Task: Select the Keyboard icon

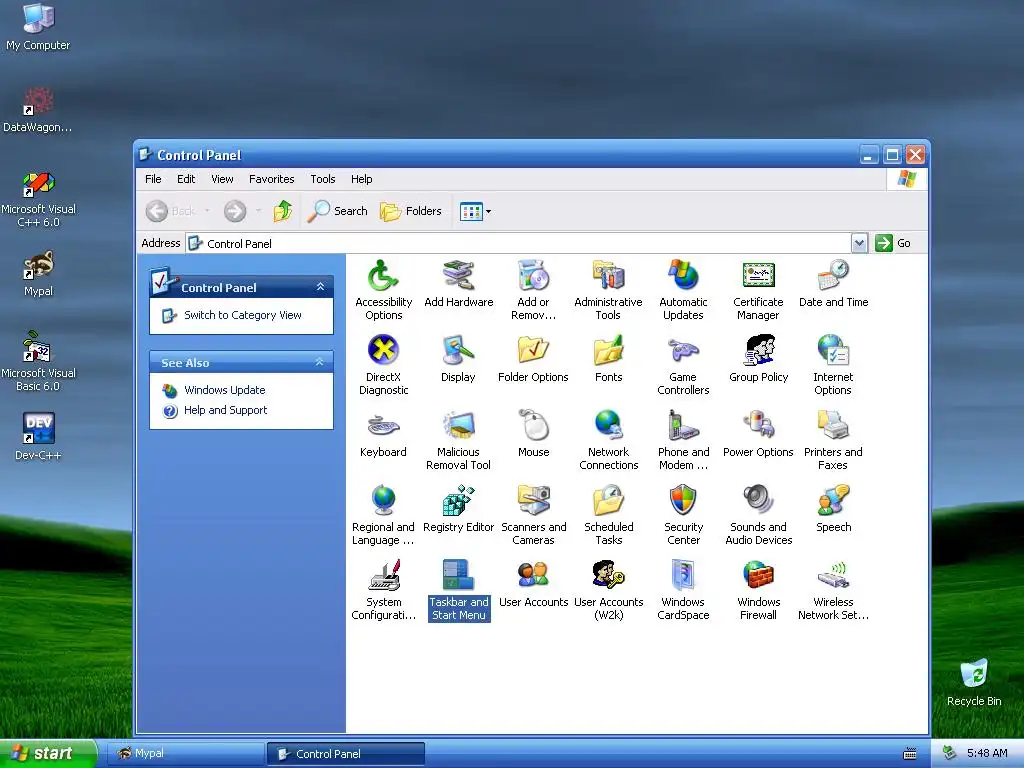Action: [383, 426]
